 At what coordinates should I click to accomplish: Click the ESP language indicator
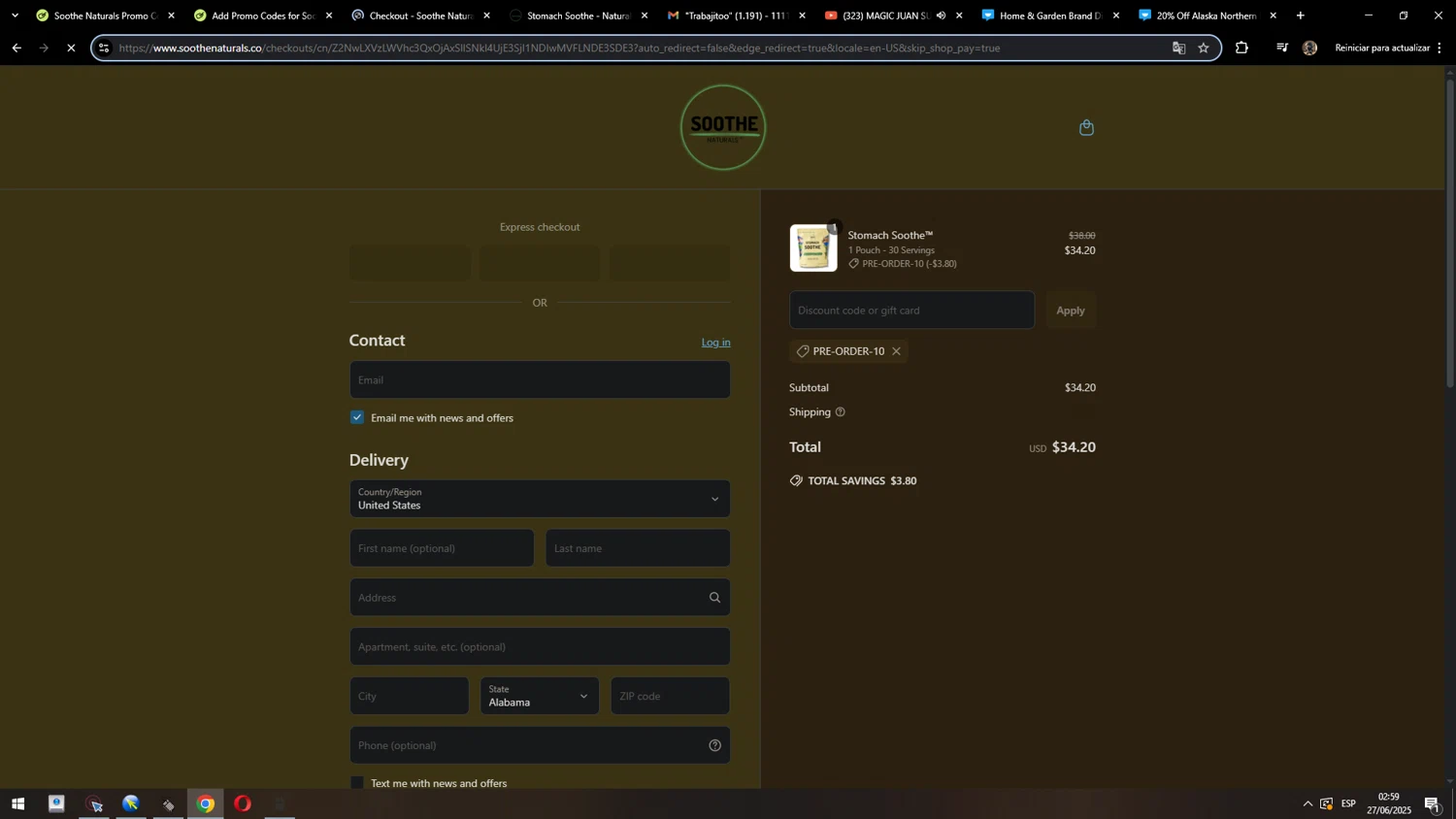[x=1348, y=803]
